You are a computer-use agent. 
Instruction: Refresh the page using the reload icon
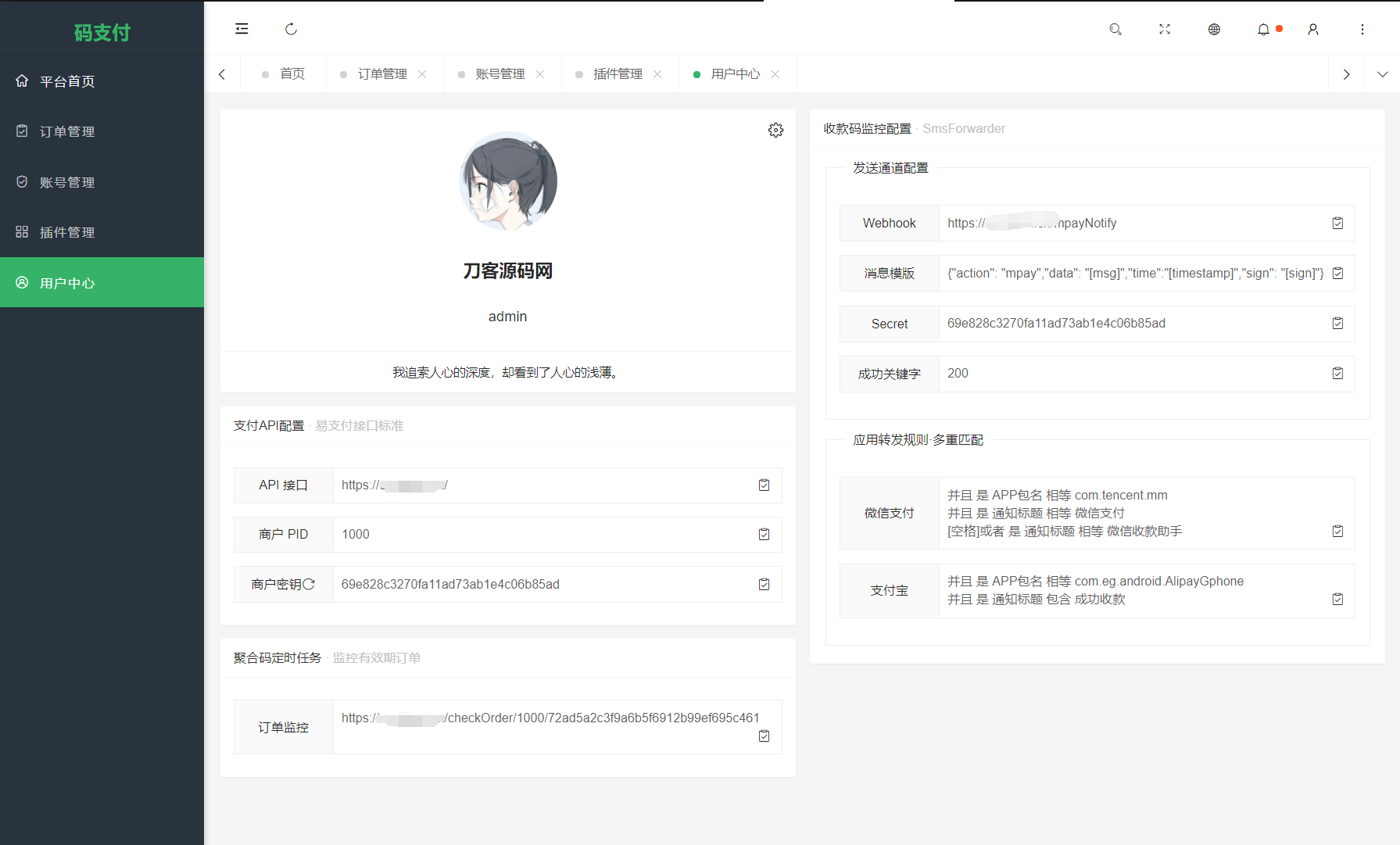click(291, 29)
